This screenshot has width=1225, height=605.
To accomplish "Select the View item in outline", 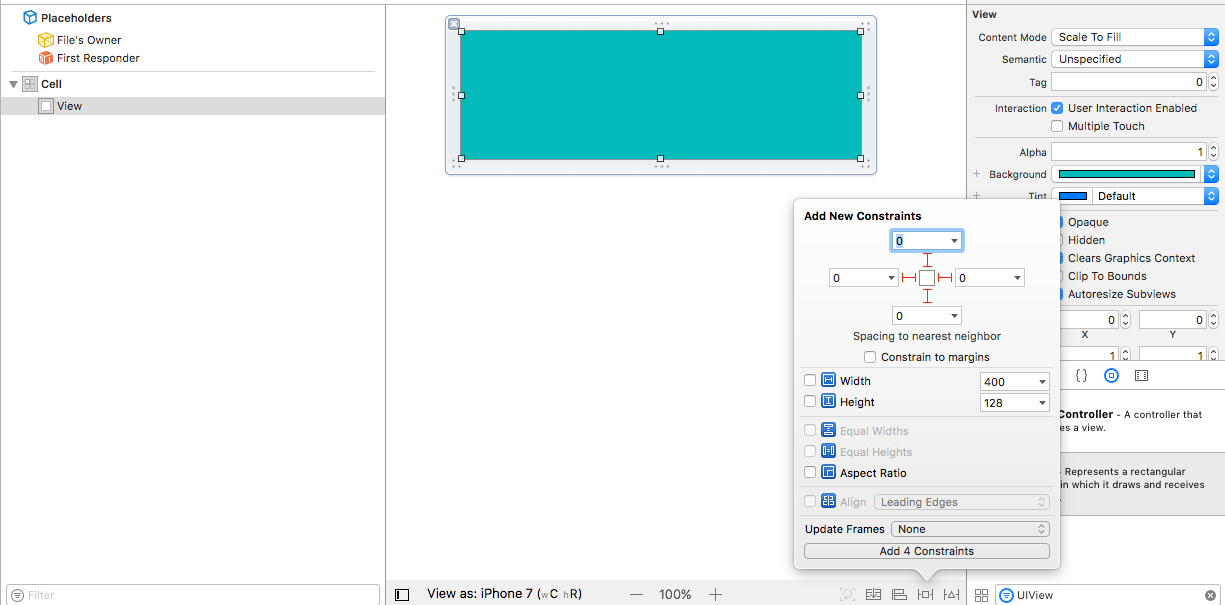I will pos(193,106).
